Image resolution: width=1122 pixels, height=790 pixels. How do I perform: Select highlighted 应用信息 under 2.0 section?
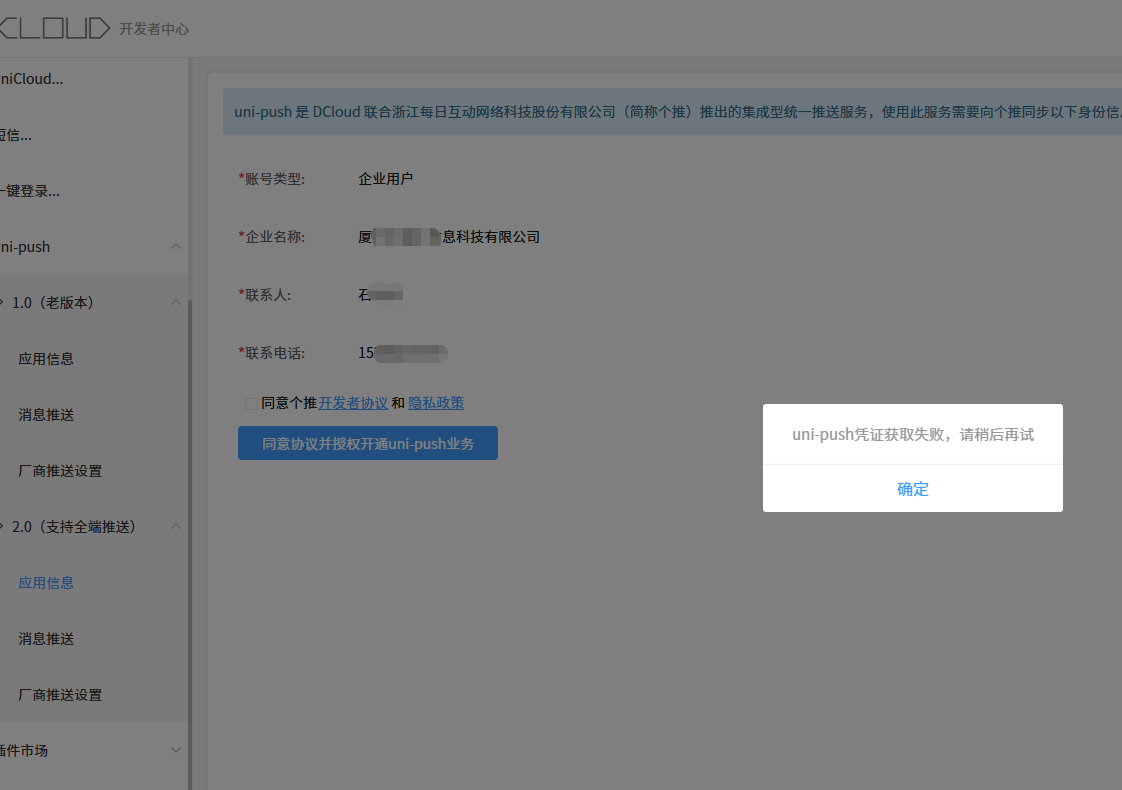point(46,582)
